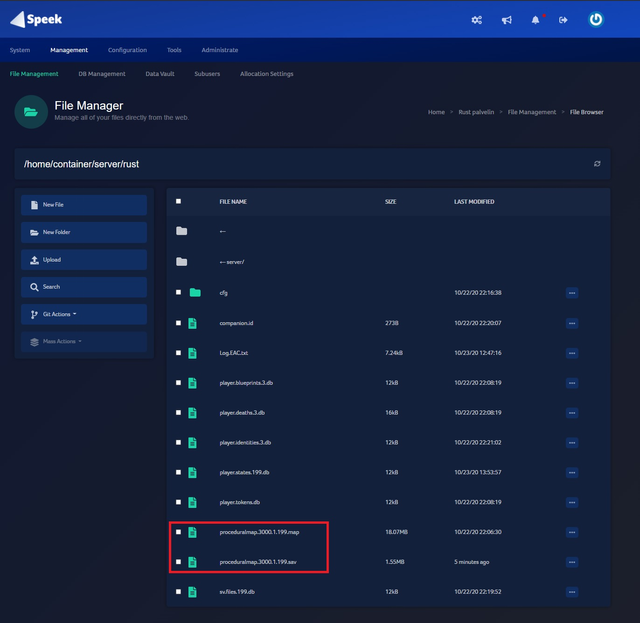Click the New File button
640x623 pixels.
tap(84, 205)
